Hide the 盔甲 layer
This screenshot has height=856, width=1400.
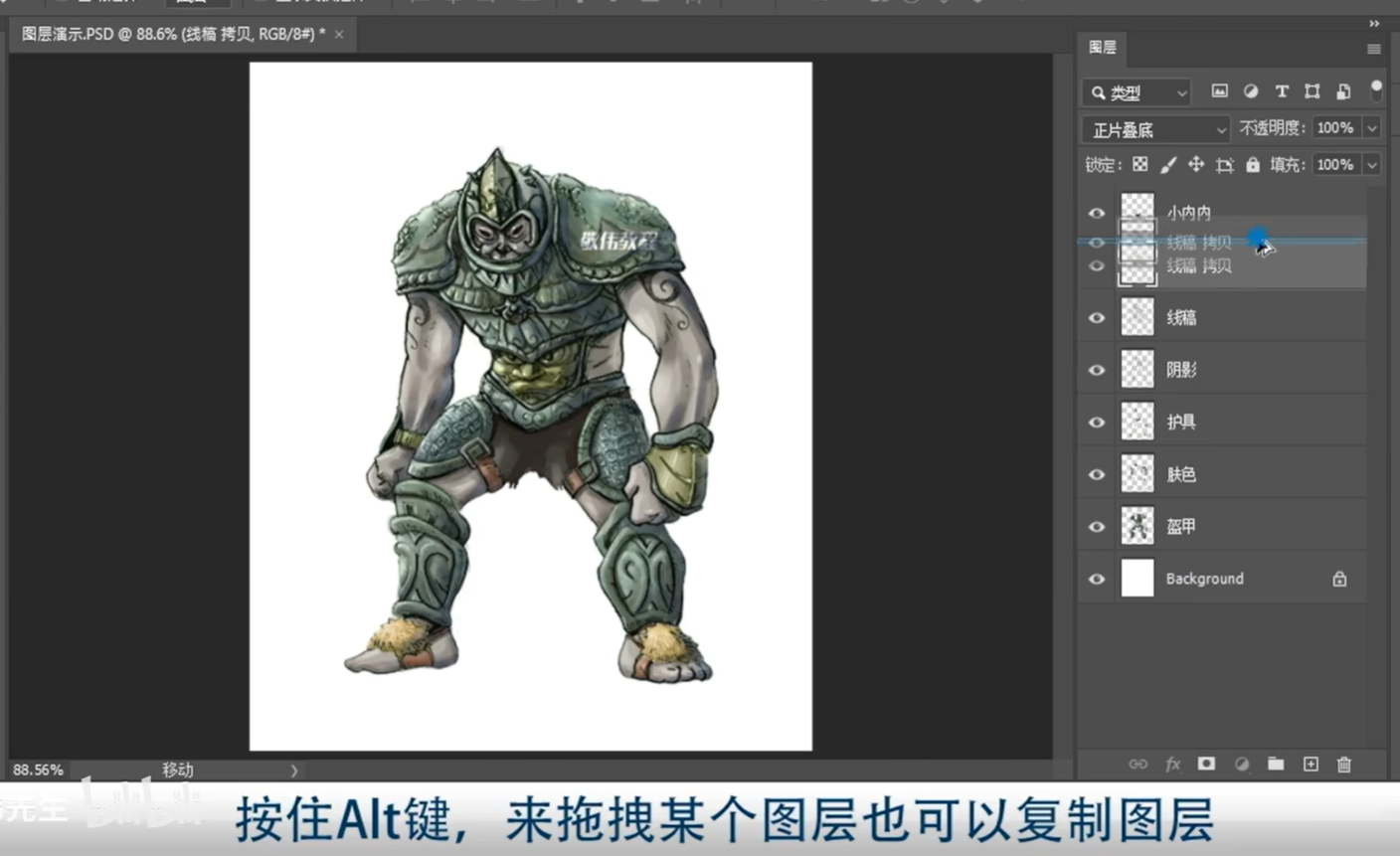click(1097, 527)
